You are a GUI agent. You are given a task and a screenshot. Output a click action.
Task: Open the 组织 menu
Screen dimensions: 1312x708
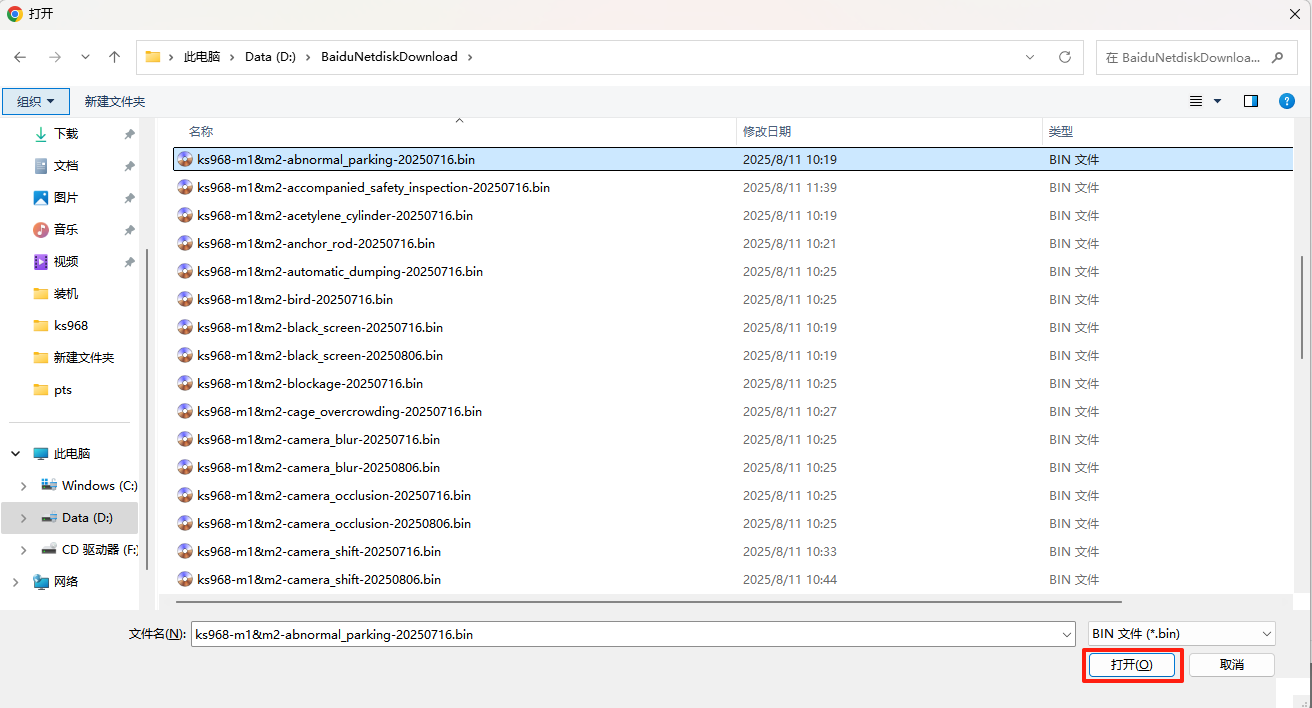[x=36, y=101]
